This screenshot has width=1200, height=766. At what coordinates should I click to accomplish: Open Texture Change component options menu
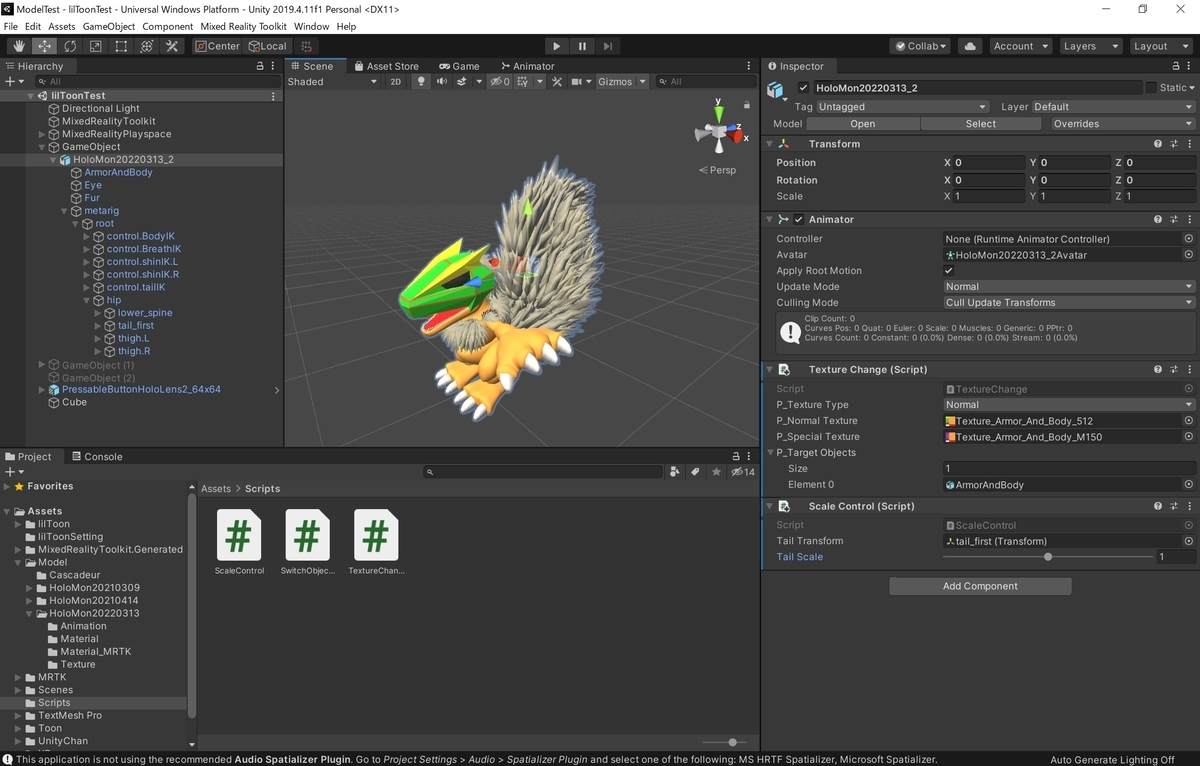(1189, 369)
